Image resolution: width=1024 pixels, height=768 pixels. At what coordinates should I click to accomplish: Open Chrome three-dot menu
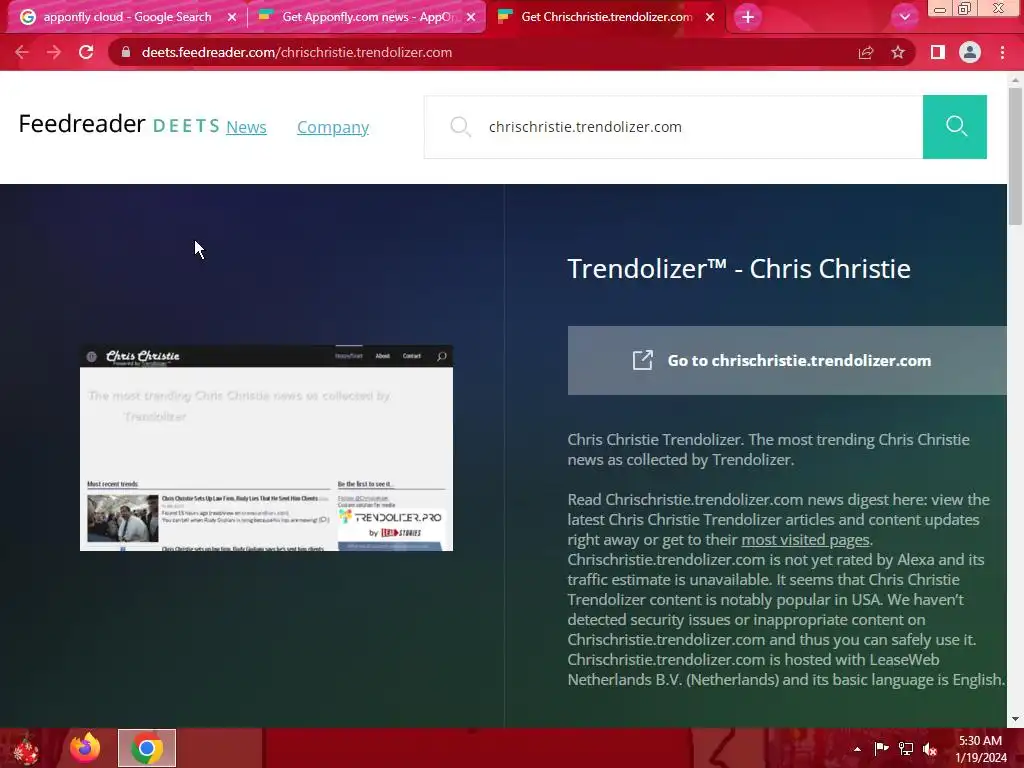pyautogui.click(x=1002, y=52)
